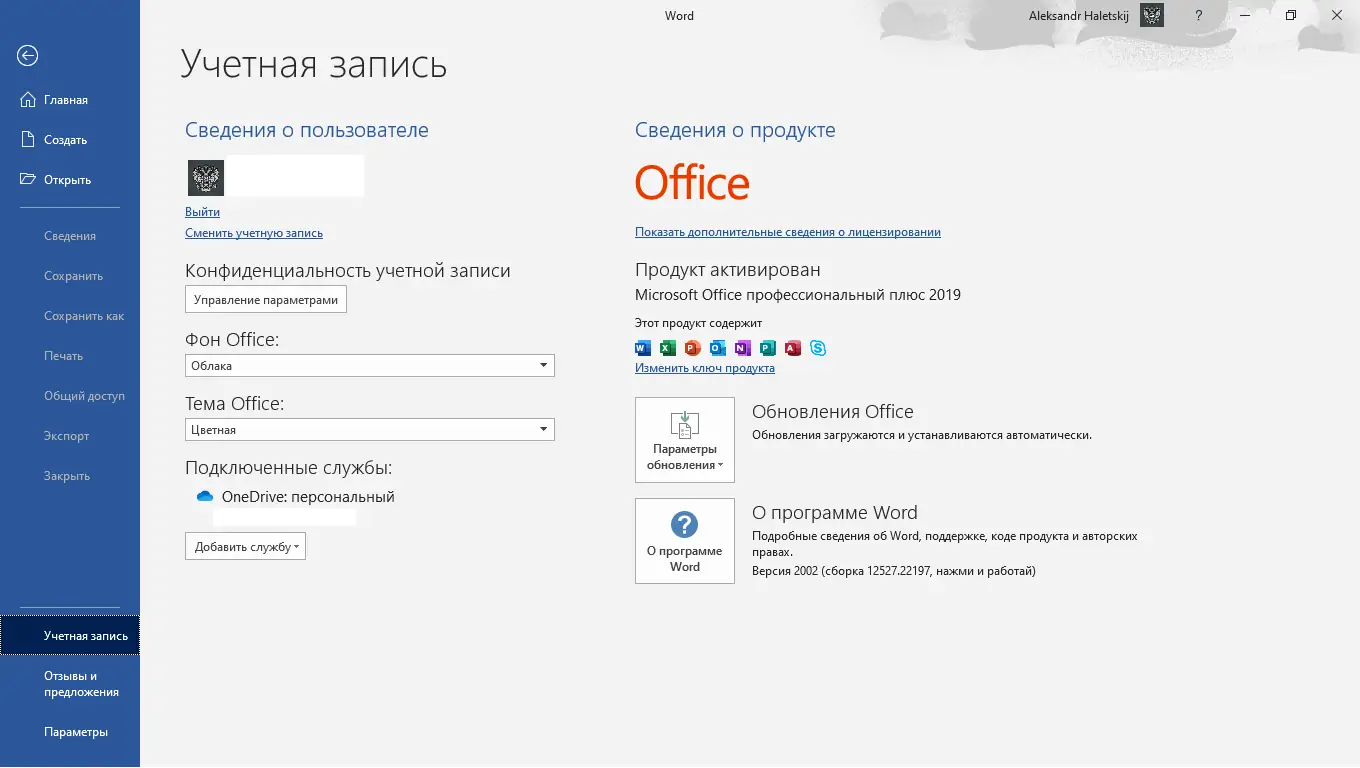Switch to Отзывы и предложения

tap(81, 682)
